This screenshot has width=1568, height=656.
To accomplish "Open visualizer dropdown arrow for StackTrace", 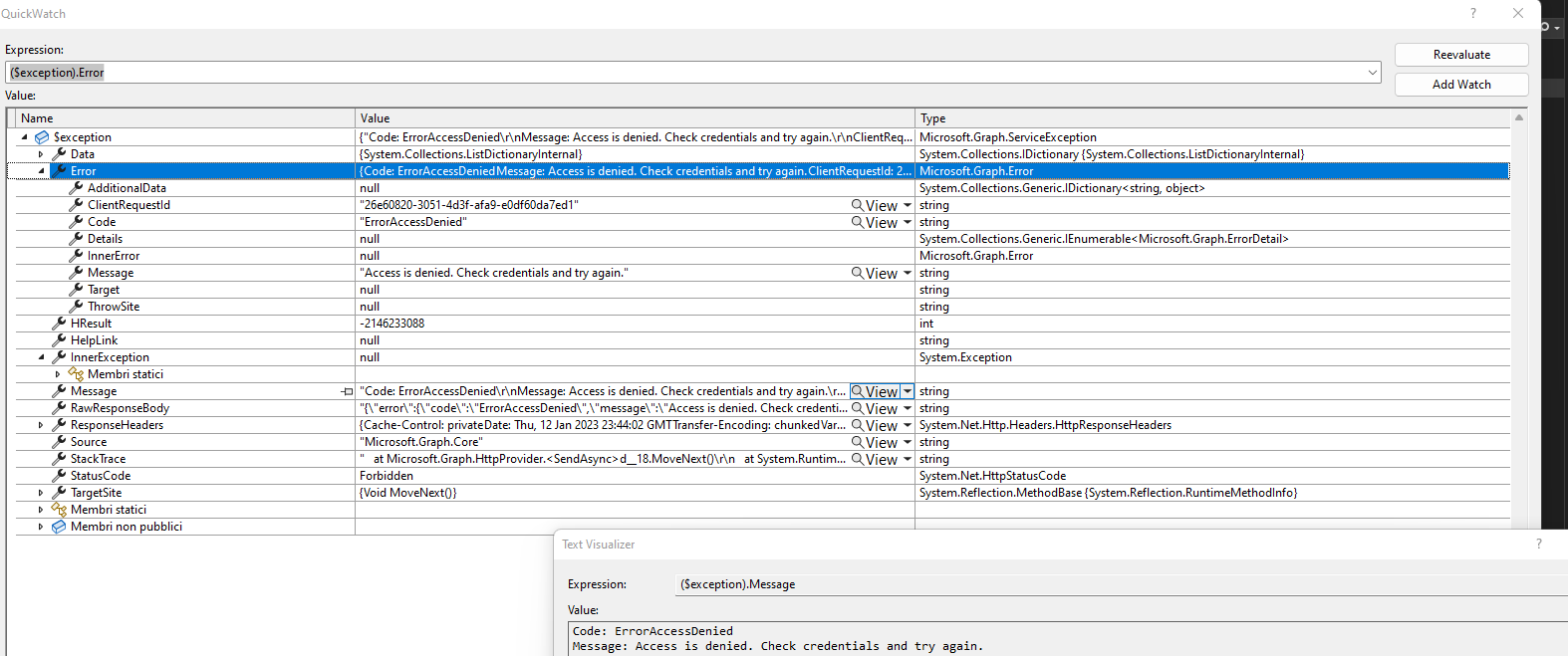I will (908, 459).
